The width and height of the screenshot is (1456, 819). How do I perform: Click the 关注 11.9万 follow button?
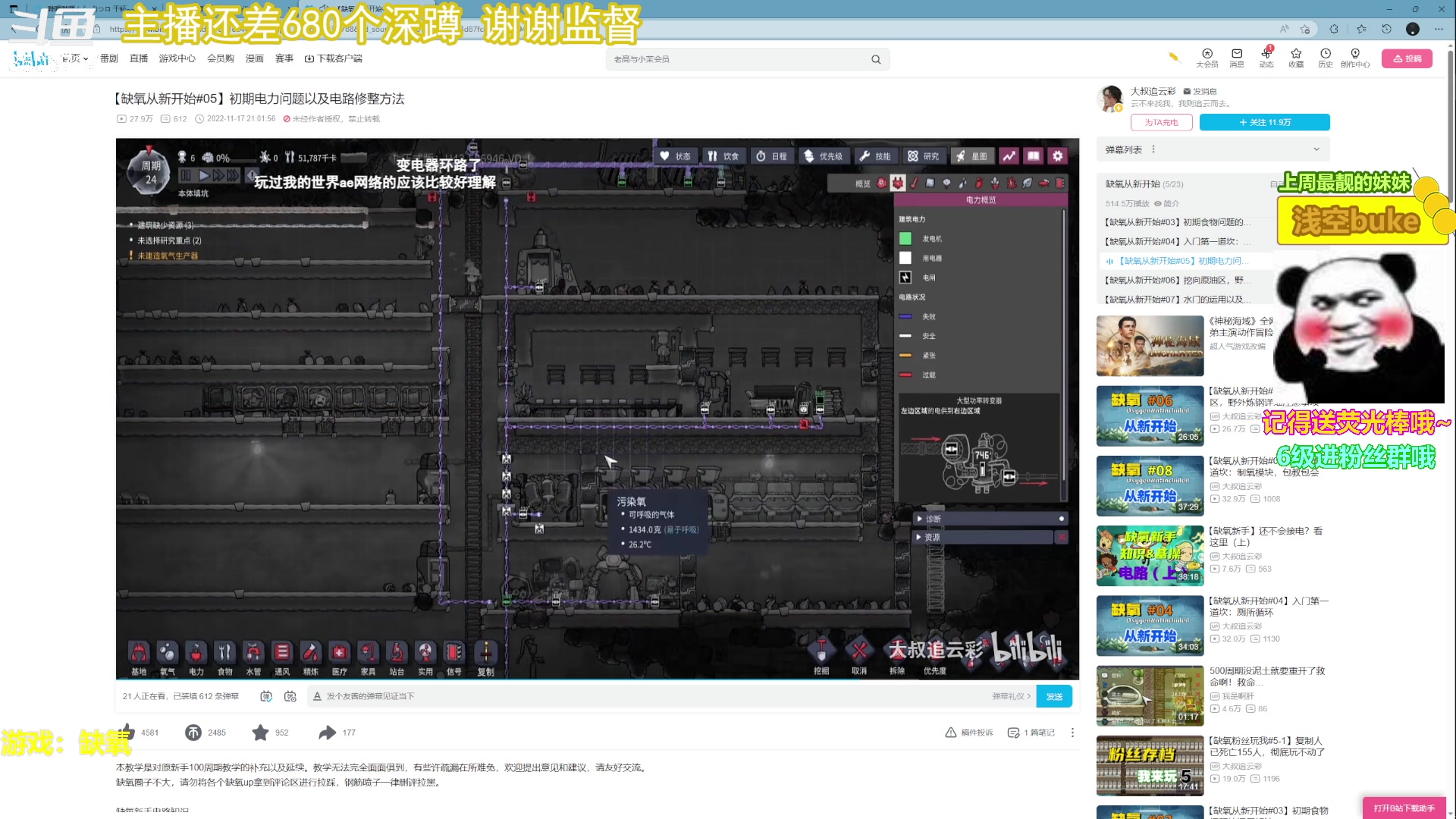1264,122
